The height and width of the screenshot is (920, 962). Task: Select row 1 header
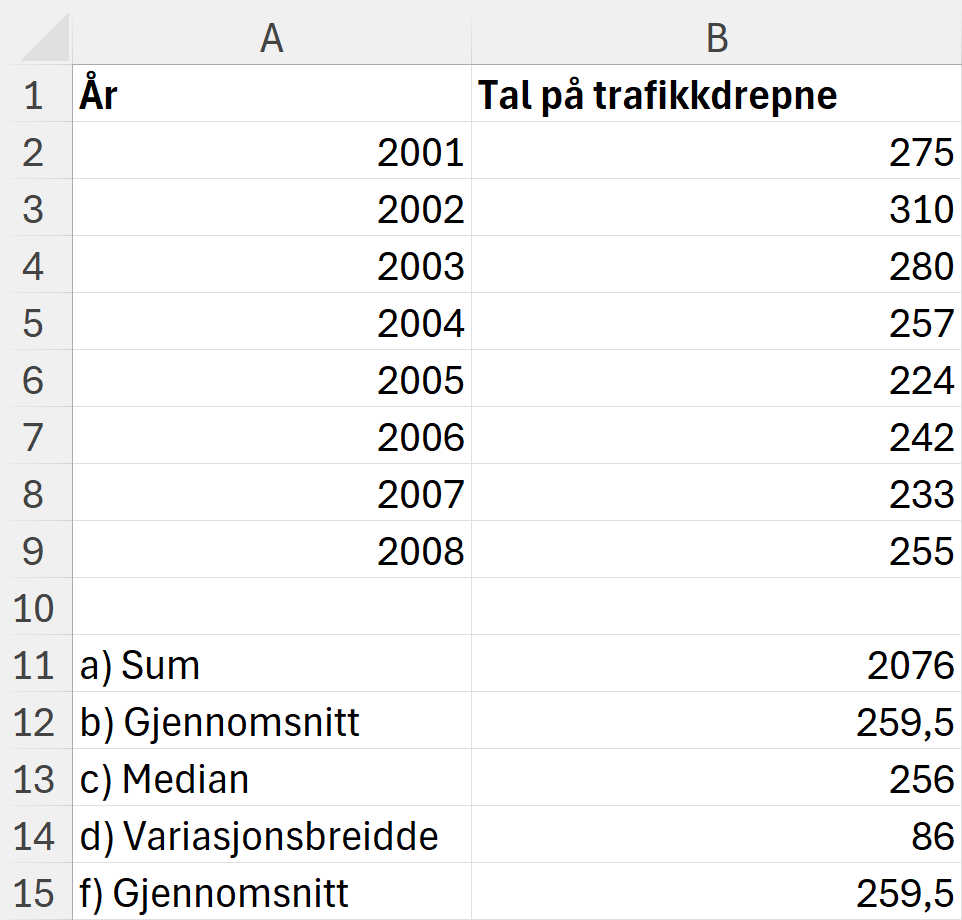coord(38,96)
